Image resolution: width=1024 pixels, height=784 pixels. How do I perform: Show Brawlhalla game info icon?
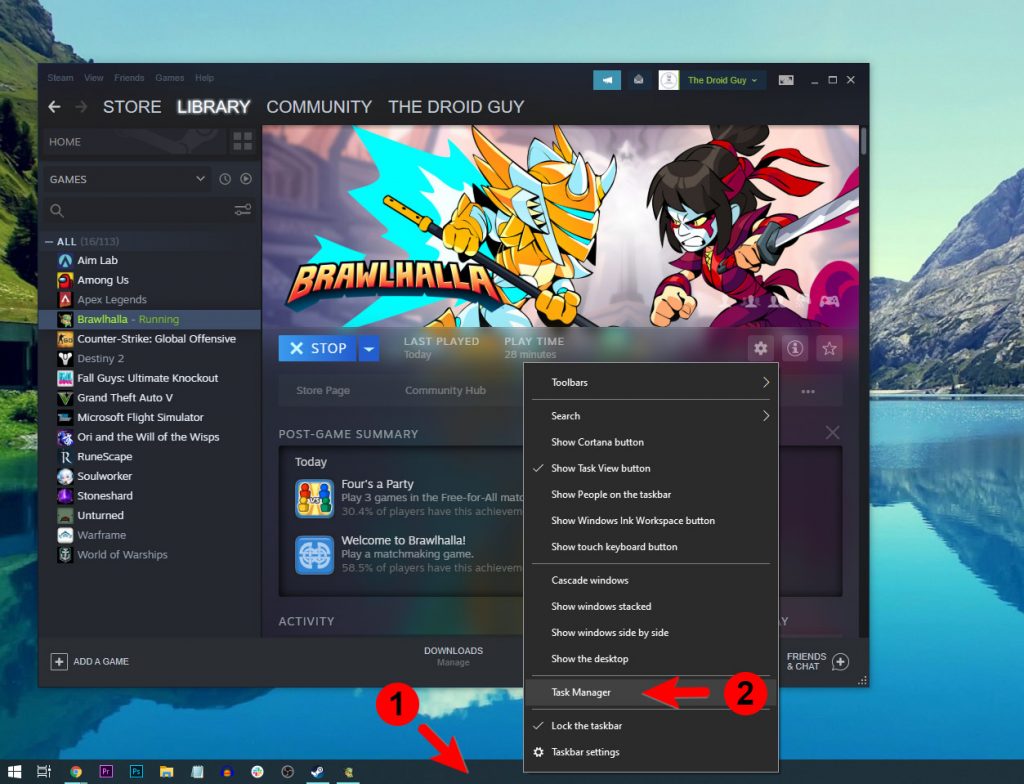[x=795, y=348]
